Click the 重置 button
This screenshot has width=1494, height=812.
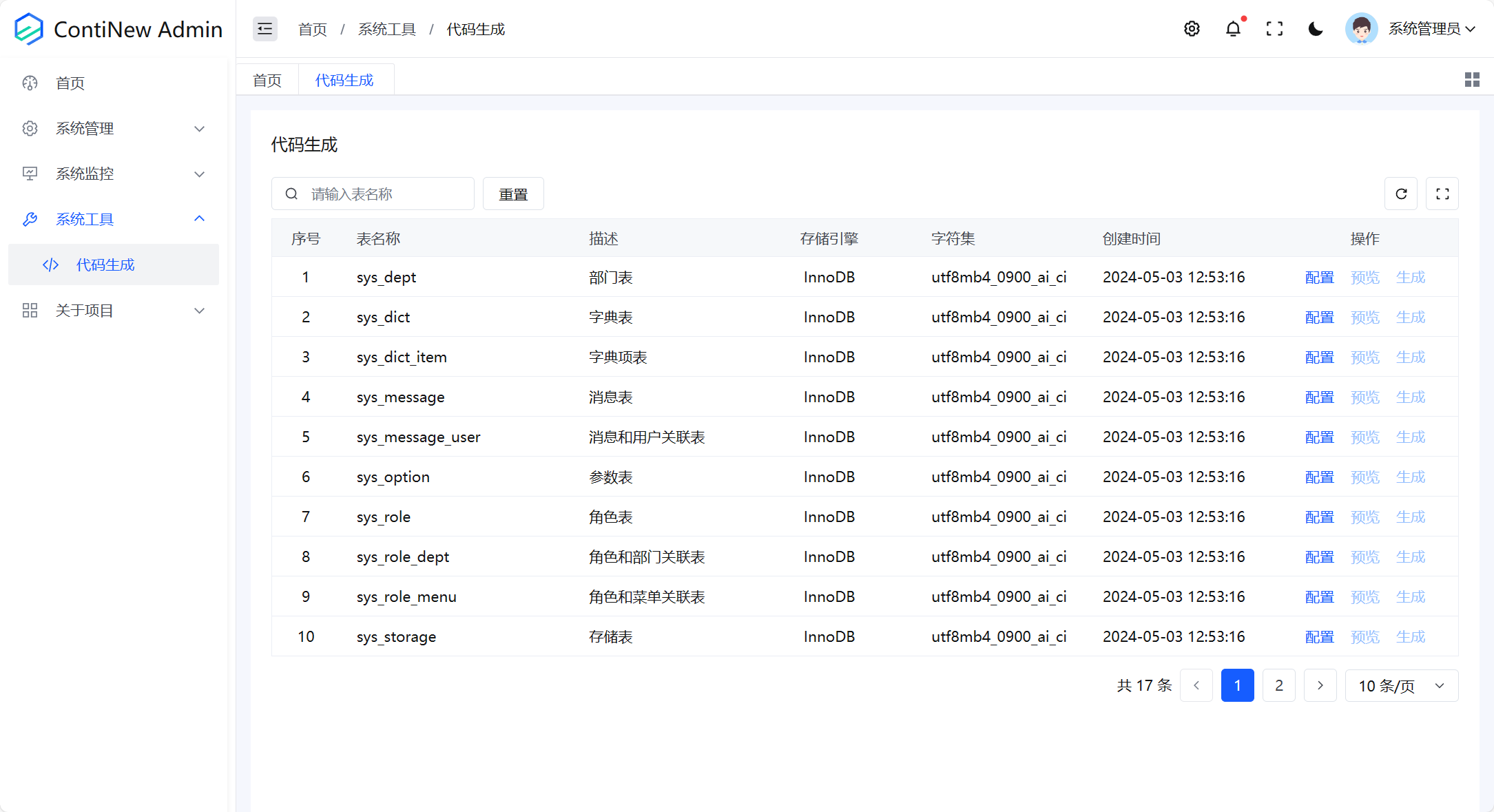[x=513, y=194]
